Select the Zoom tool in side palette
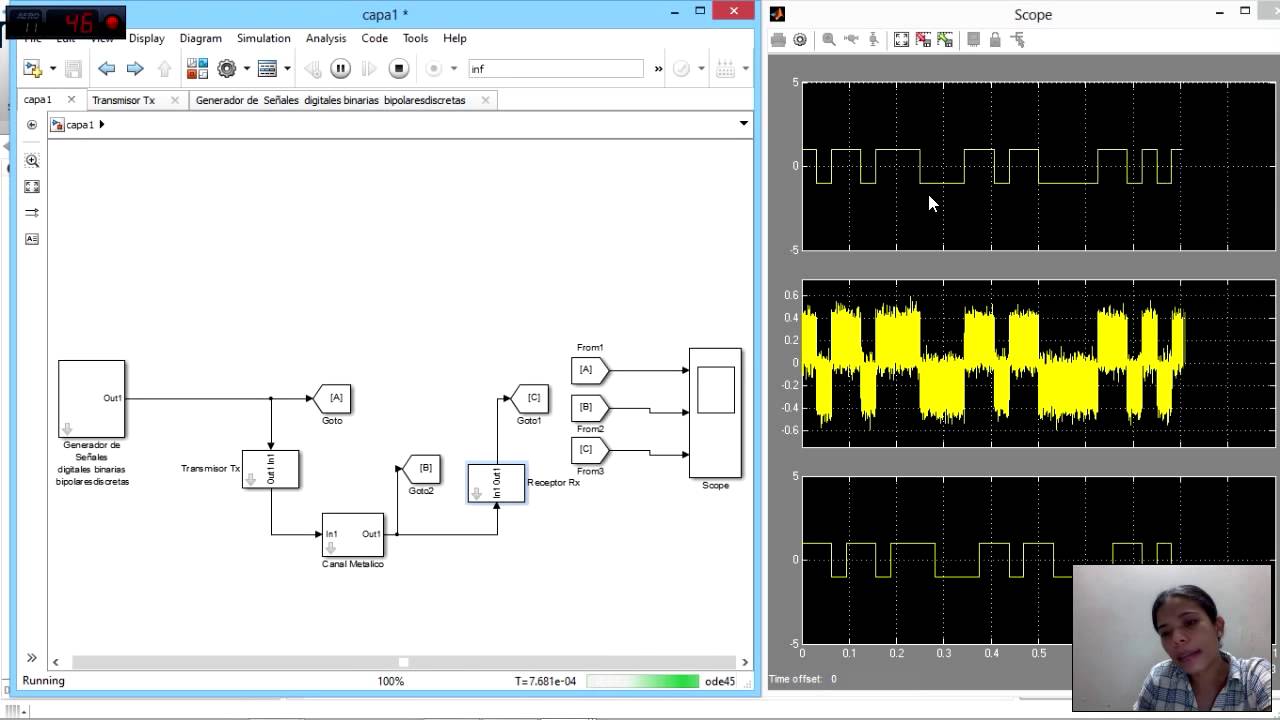Screen dimensions: 1280x720 coord(32,161)
